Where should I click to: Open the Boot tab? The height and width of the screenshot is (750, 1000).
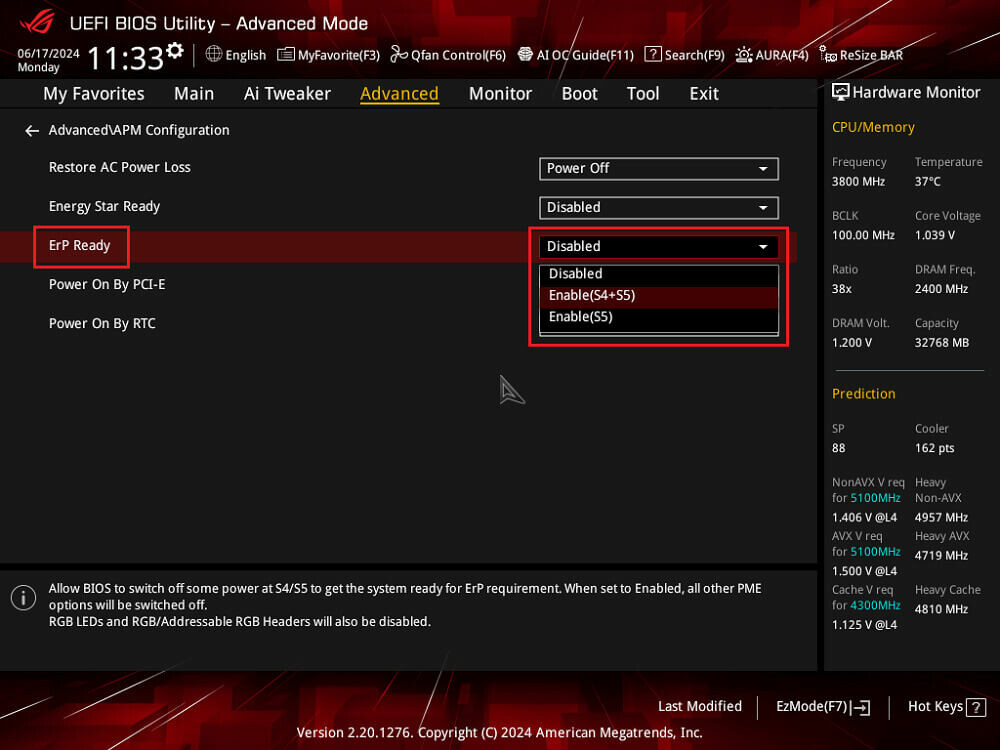579,94
